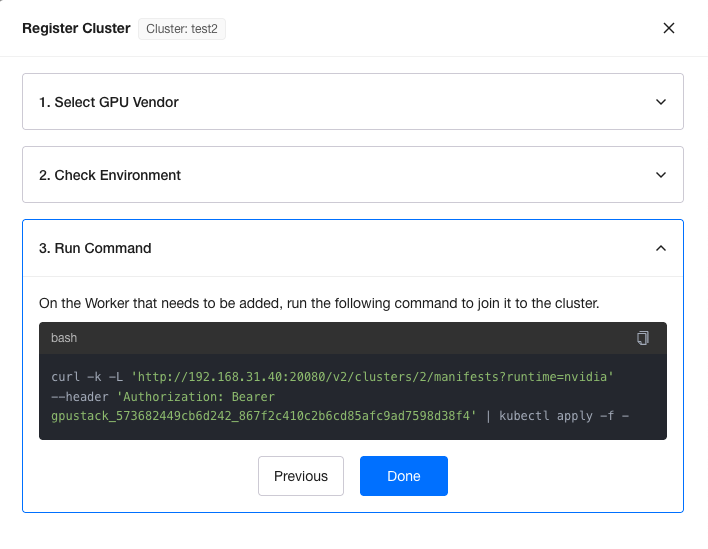Go back with the Previous button
Screen dimensions: 708x549
click(x=300, y=476)
